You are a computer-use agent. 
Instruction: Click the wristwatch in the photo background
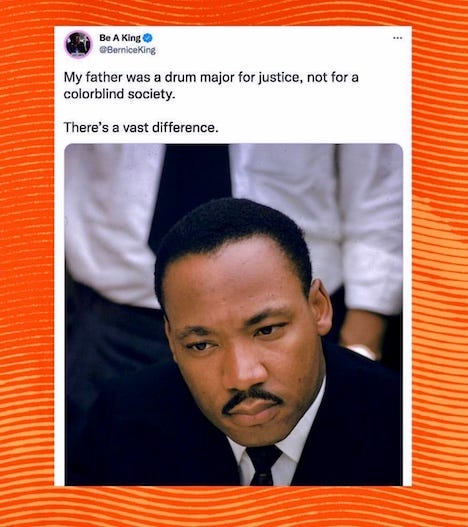[360, 351]
